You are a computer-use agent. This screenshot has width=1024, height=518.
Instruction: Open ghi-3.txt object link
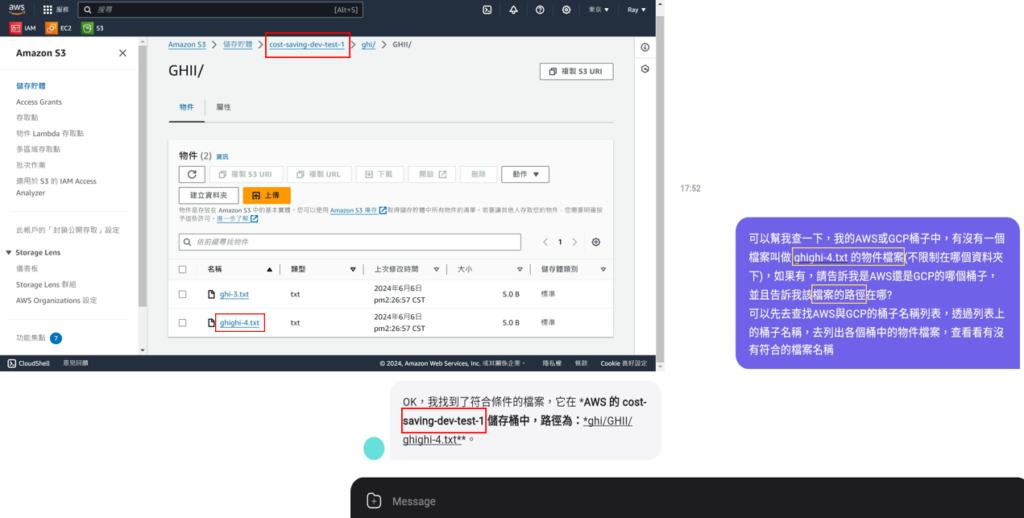(x=234, y=295)
